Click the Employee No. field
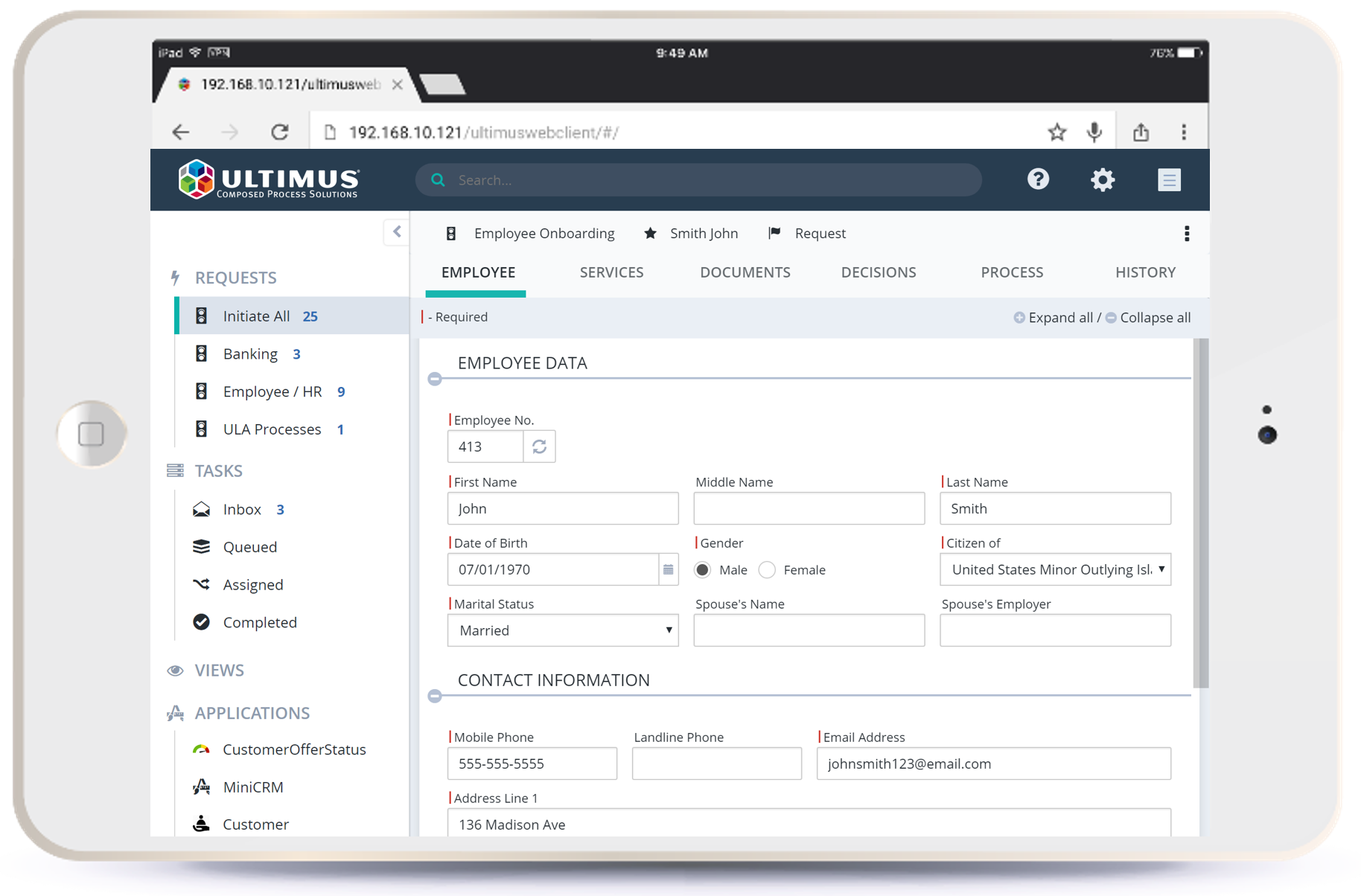Screen dimensions: 1361x896 click(485, 447)
